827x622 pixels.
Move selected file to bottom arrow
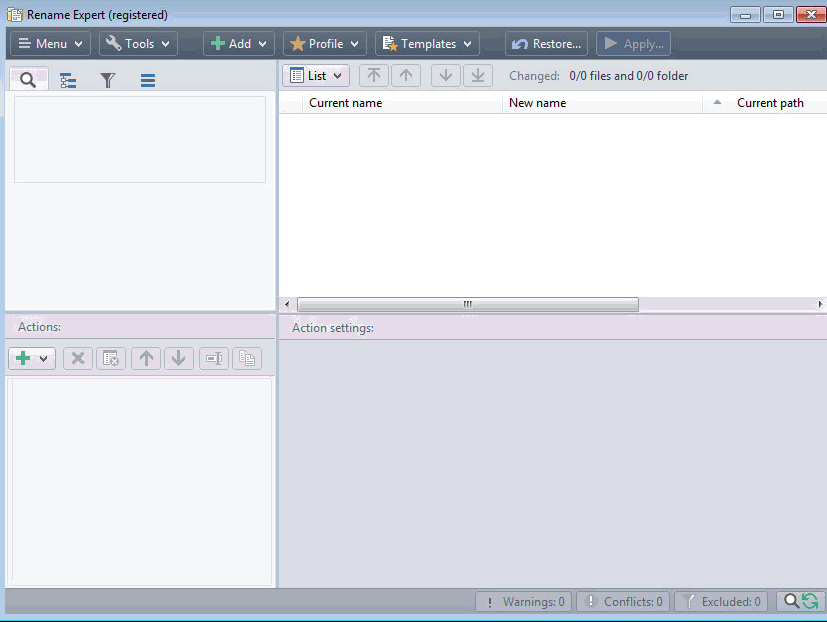(478, 75)
